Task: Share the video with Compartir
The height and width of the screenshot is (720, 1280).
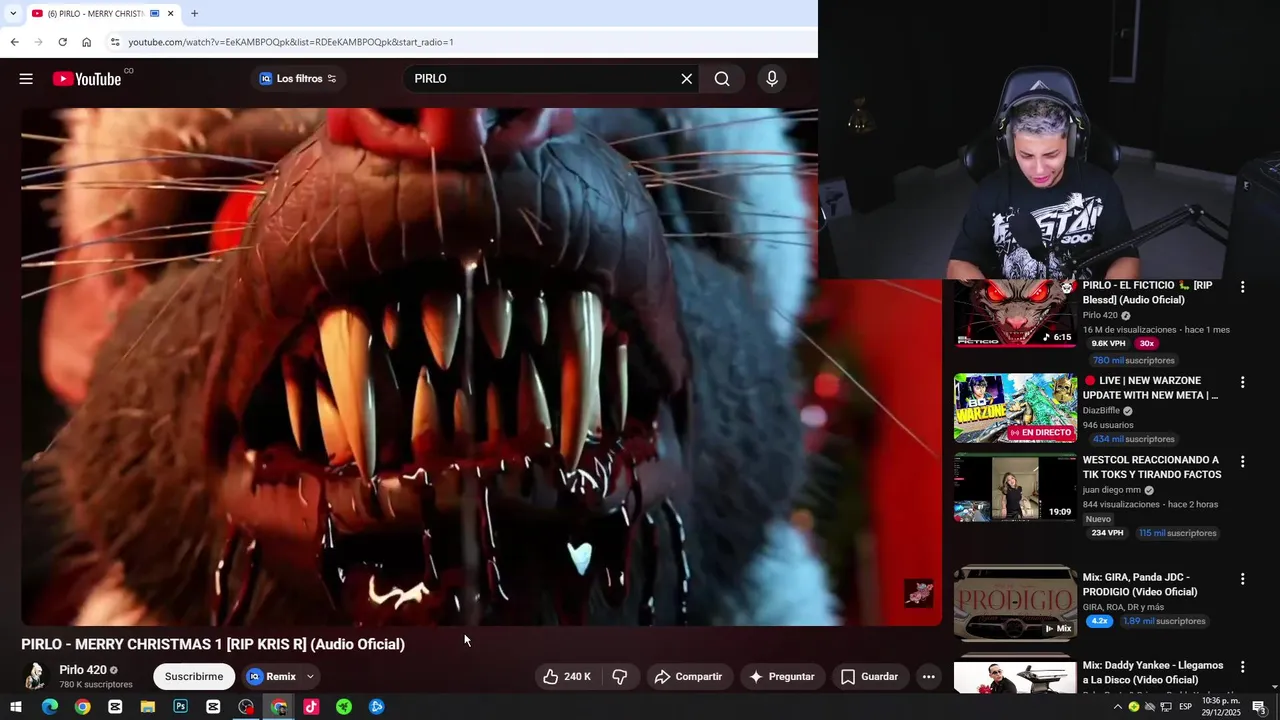Action: pyautogui.click(x=688, y=677)
